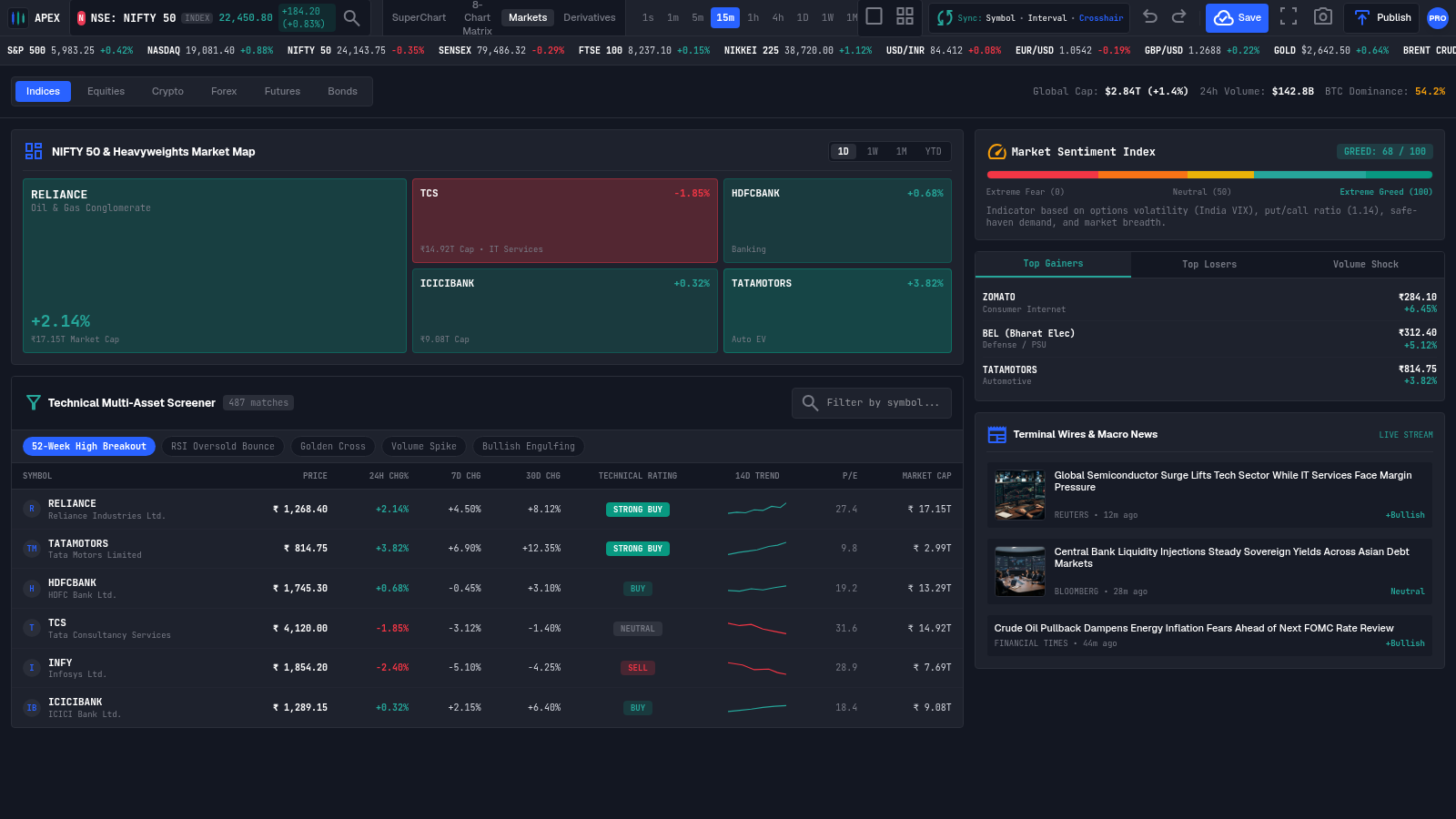The height and width of the screenshot is (819, 1456).
Task: Open the Central Bank Liquidity news thumbnail
Action: (x=1020, y=571)
